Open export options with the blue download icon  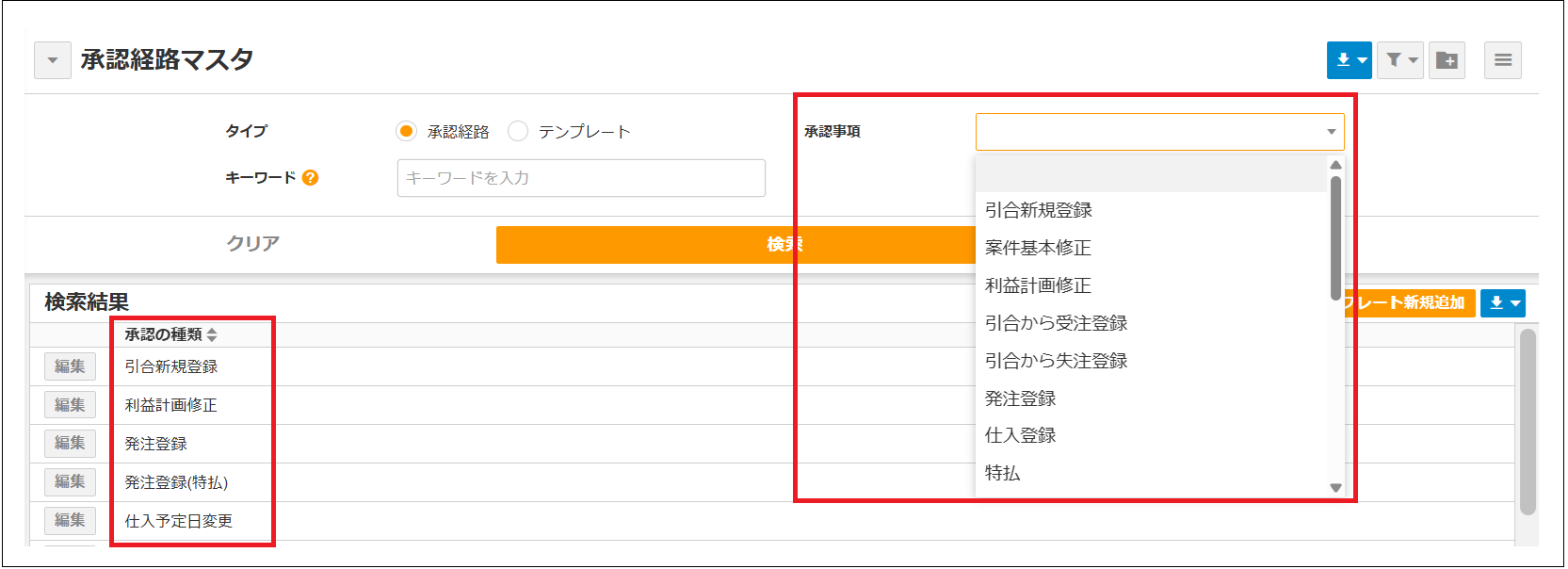1343,59
